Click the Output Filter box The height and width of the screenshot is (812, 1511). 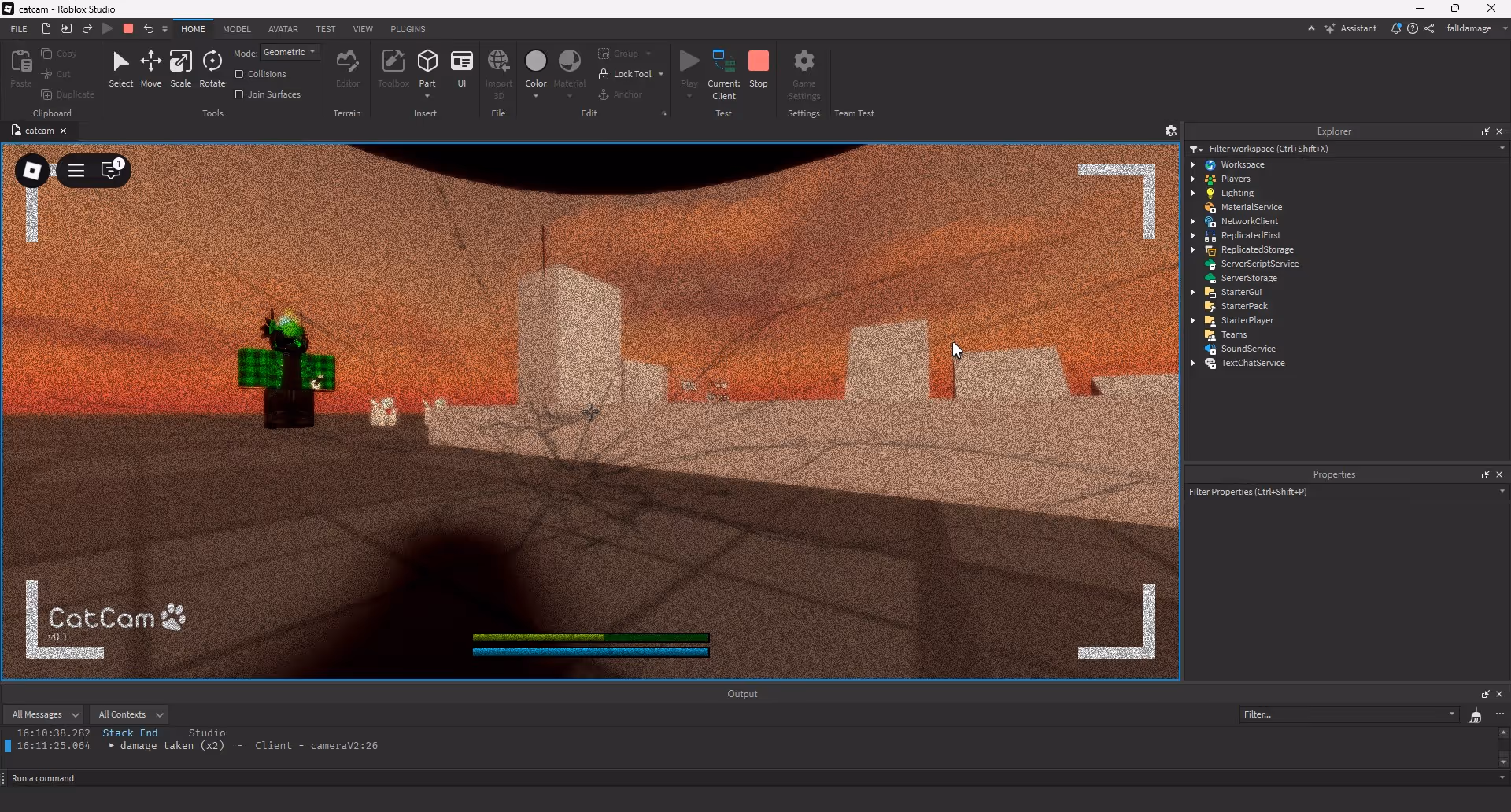point(1349,714)
